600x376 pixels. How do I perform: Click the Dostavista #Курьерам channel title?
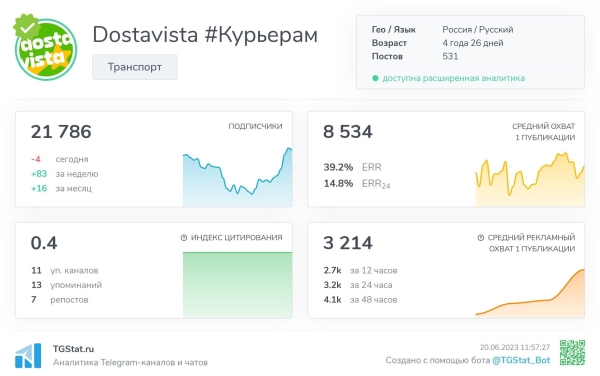[x=205, y=35]
